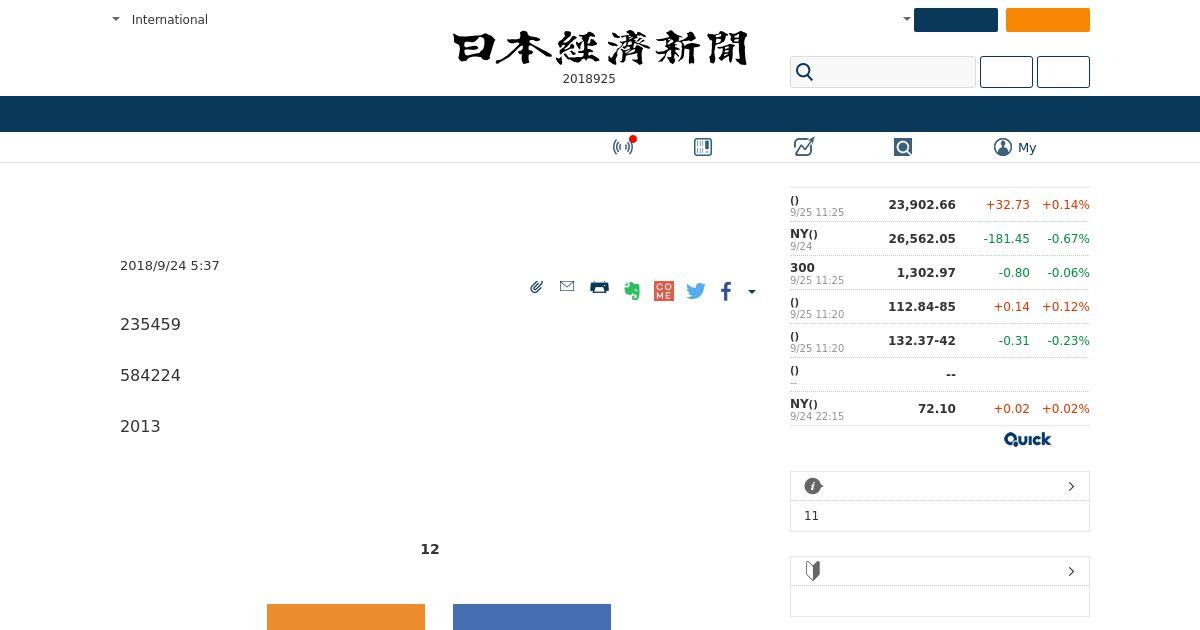The image size is (1200, 630).
Task: Click the blue bar in chart
Action: [532, 617]
